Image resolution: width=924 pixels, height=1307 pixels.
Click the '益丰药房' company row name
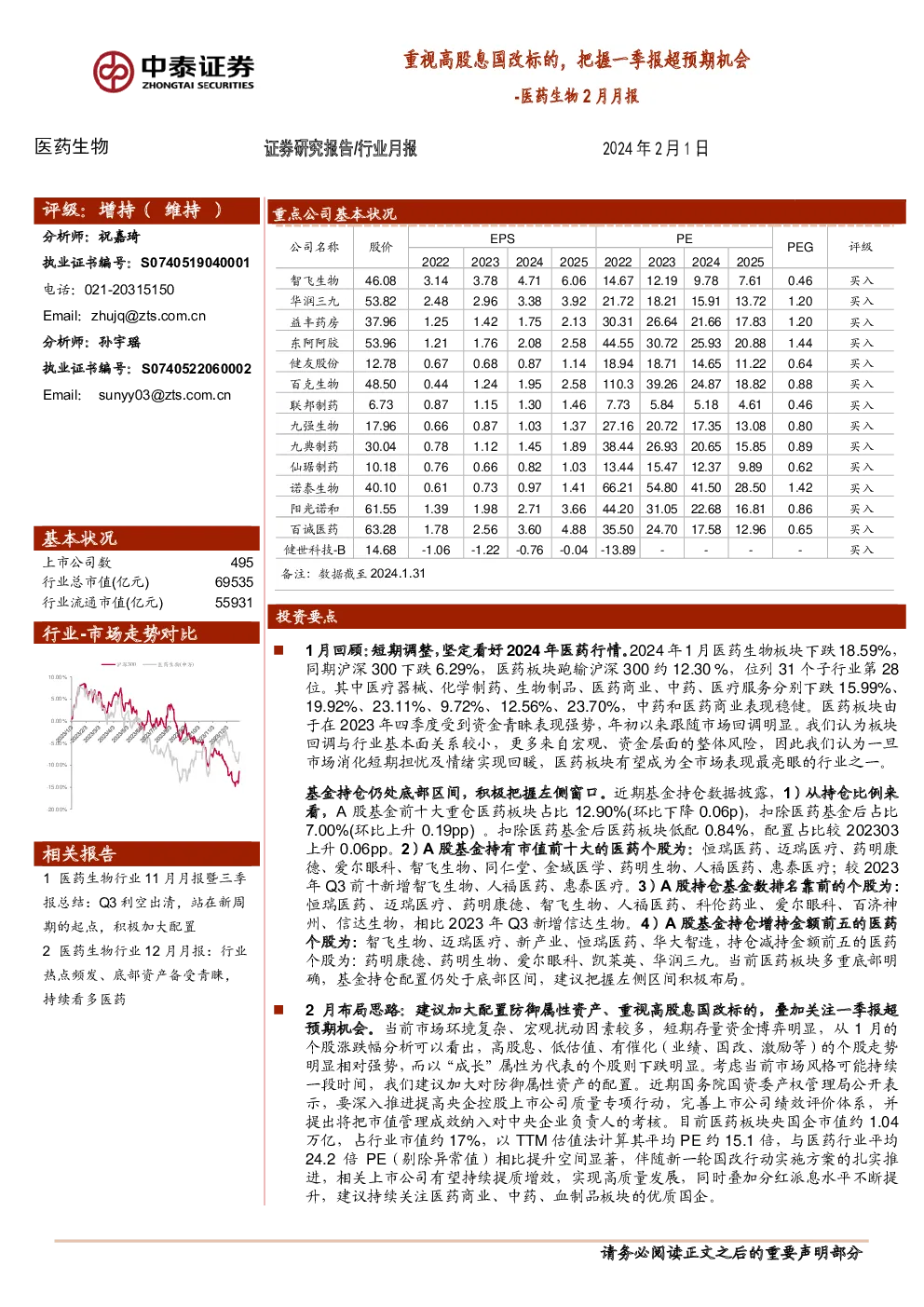pyautogui.click(x=315, y=322)
